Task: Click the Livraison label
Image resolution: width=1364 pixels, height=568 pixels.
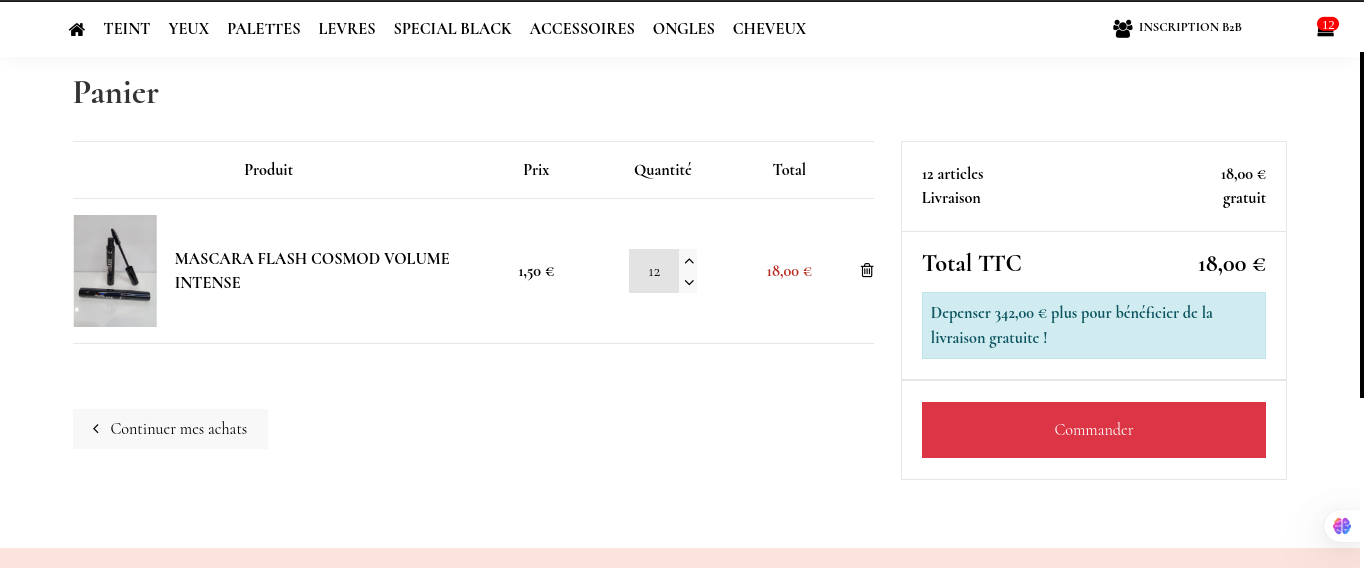Action: coord(951,198)
